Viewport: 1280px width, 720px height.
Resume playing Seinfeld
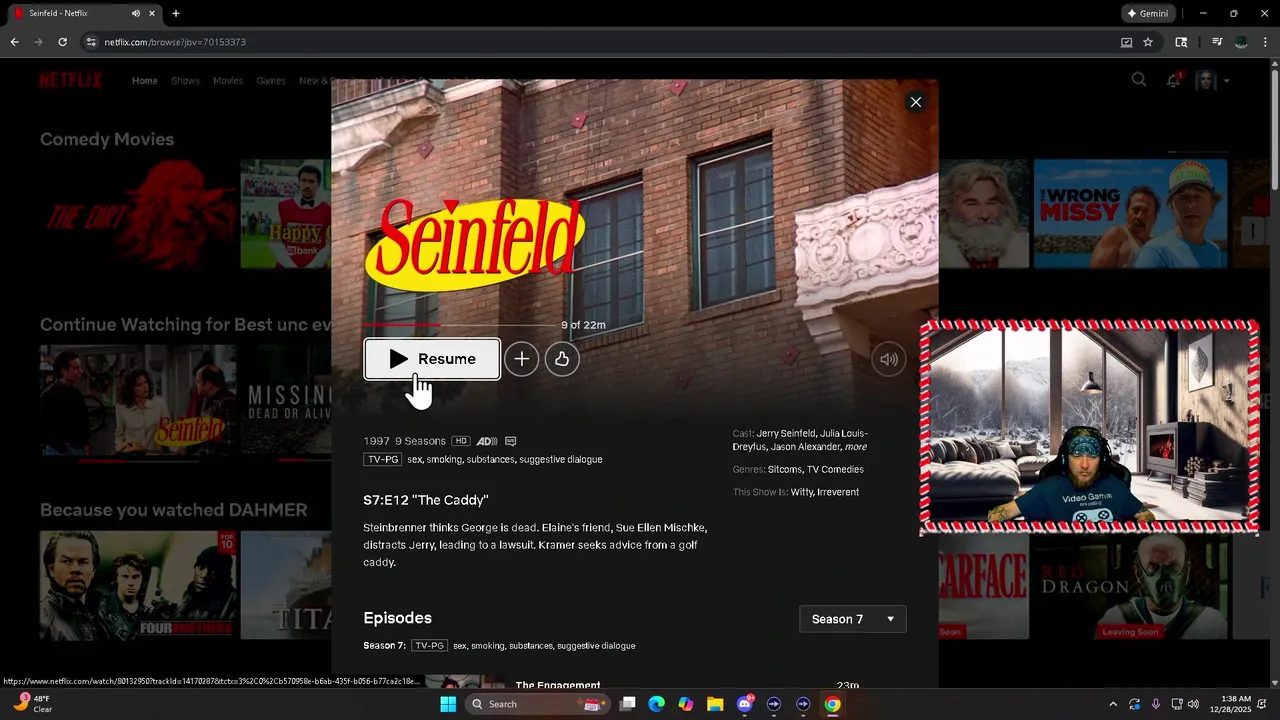(432, 359)
